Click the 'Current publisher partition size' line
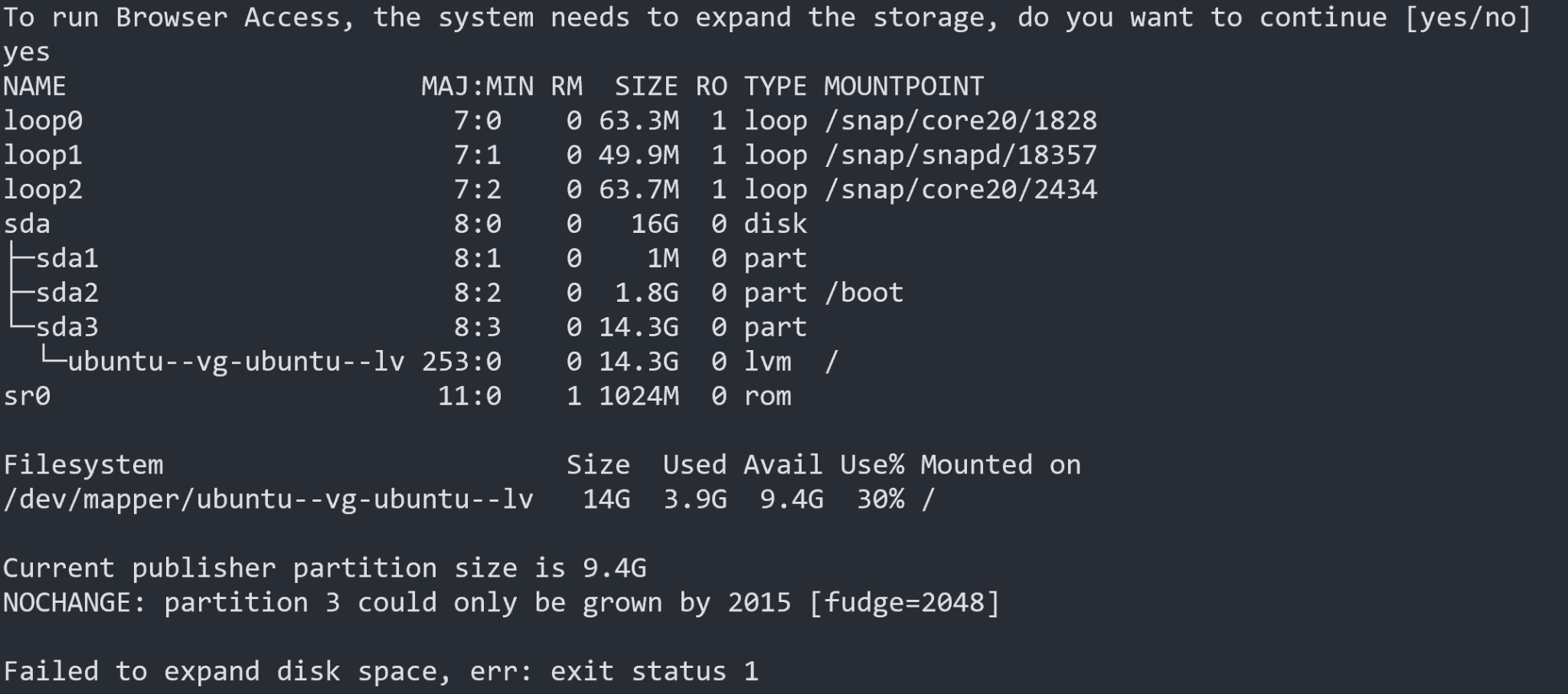 coord(325,568)
